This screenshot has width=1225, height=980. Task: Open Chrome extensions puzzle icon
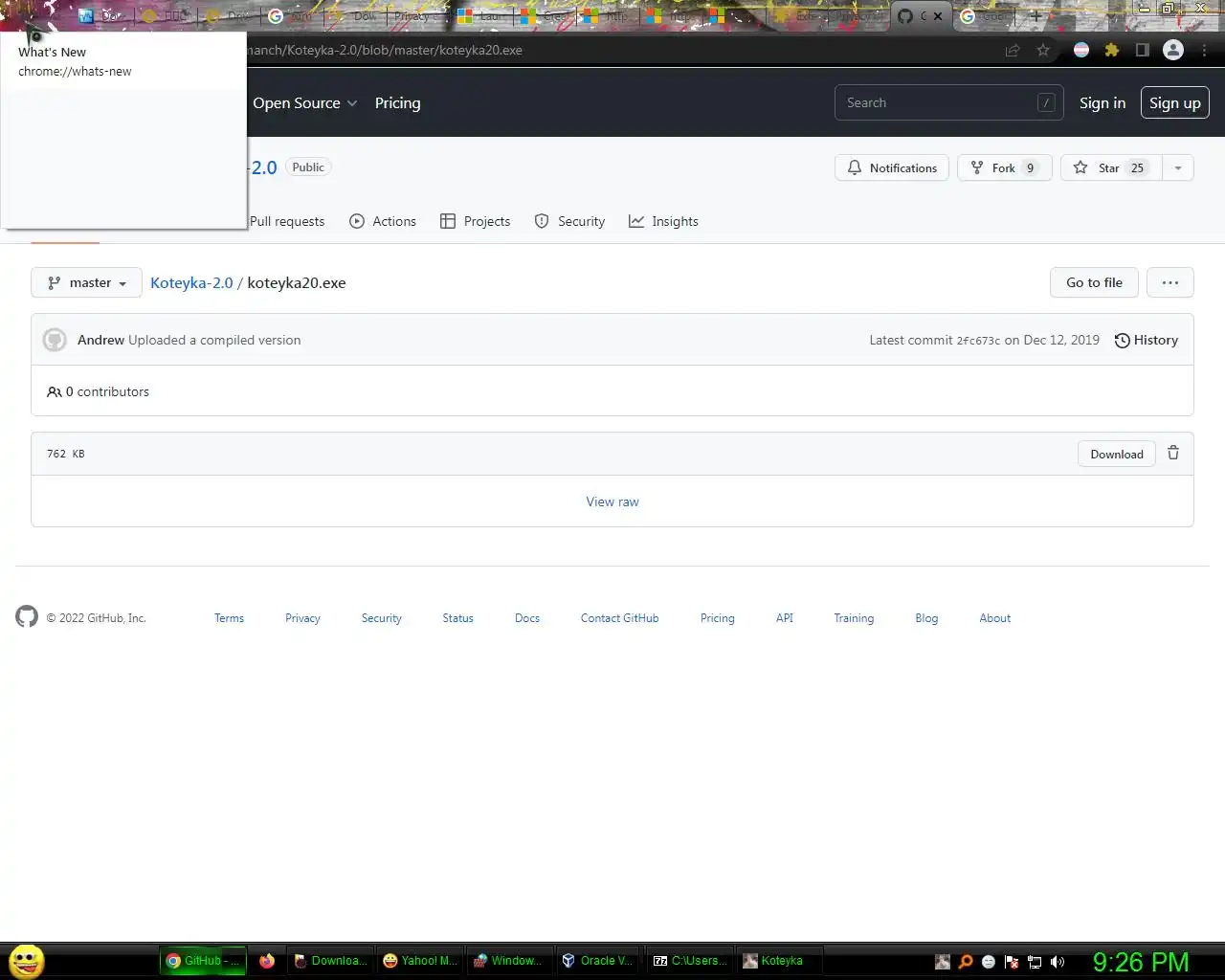1112,50
